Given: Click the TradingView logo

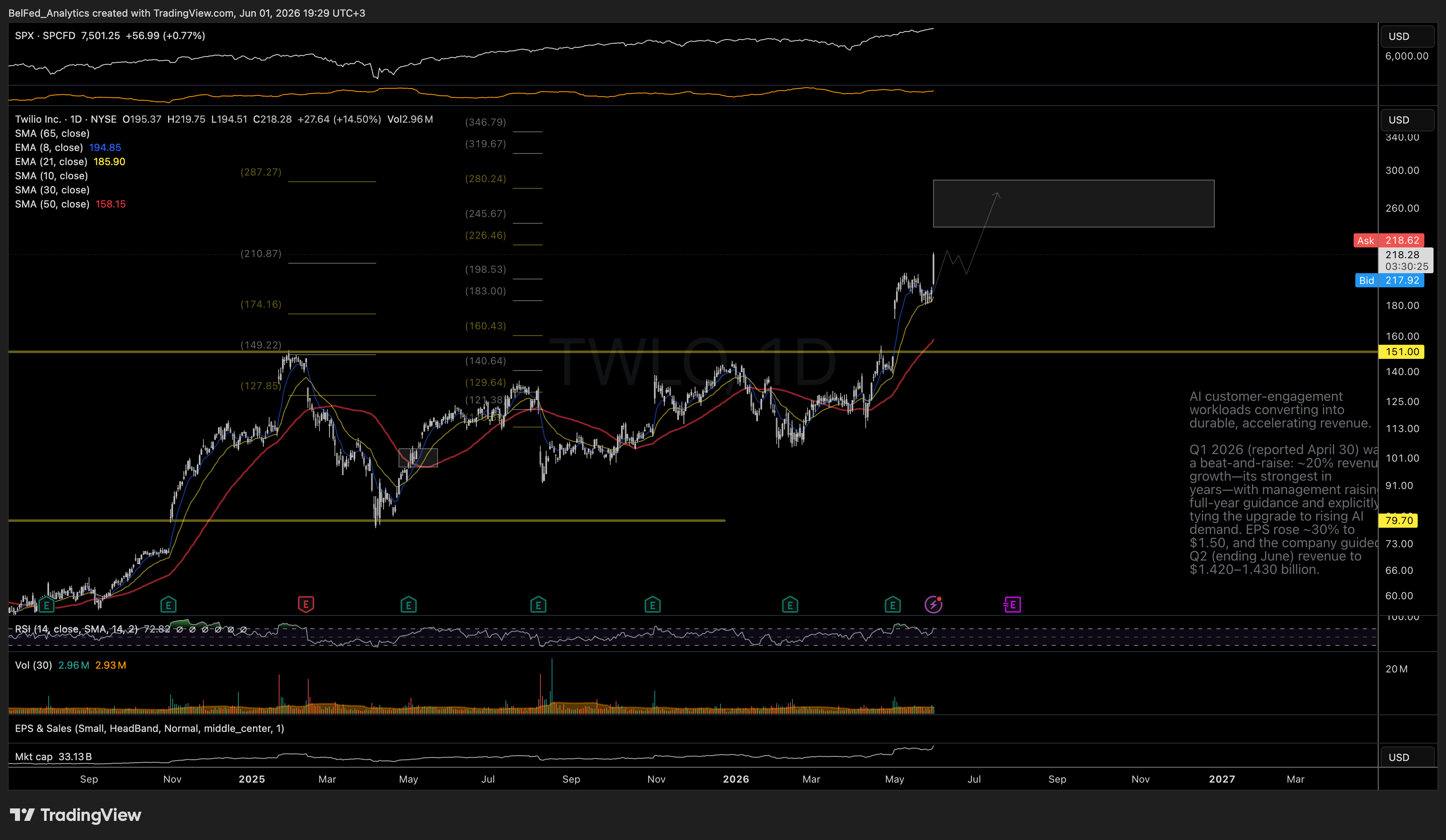Looking at the screenshot, I should coord(76,815).
